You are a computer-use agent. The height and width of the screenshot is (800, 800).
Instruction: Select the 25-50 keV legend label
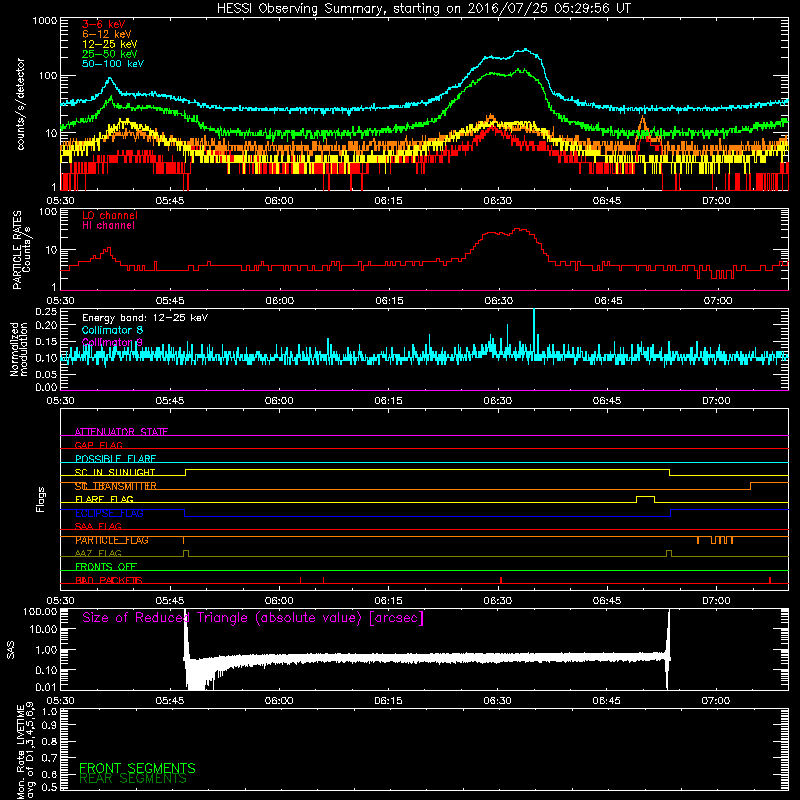pos(109,54)
